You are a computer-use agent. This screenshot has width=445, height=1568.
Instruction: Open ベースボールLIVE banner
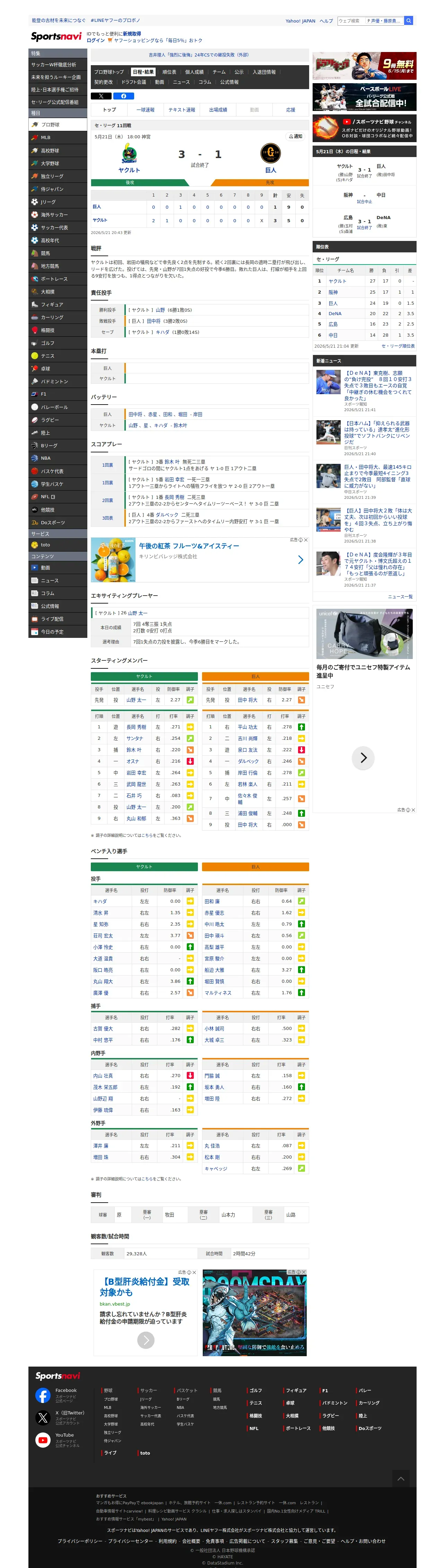(364, 96)
